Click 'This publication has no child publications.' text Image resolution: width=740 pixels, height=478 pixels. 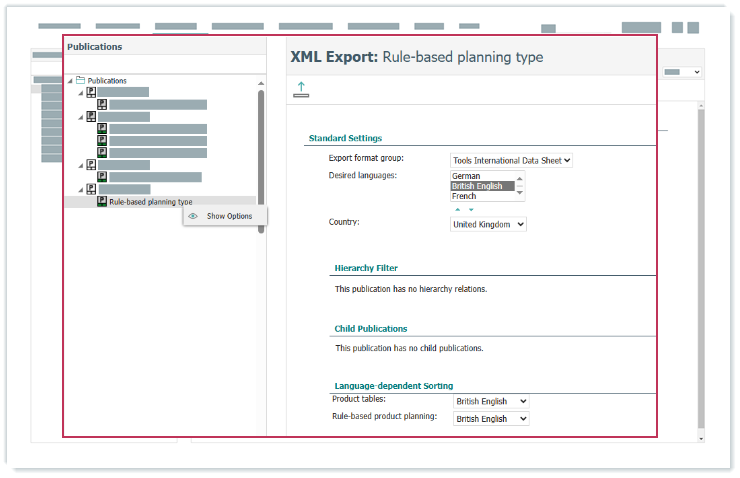pyautogui.click(x=409, y=348)
